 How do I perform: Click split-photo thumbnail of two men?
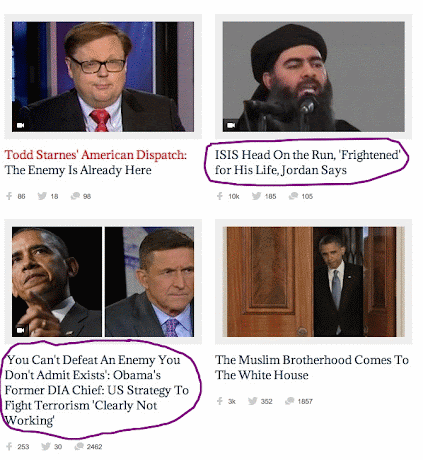(x=103, y=282)
